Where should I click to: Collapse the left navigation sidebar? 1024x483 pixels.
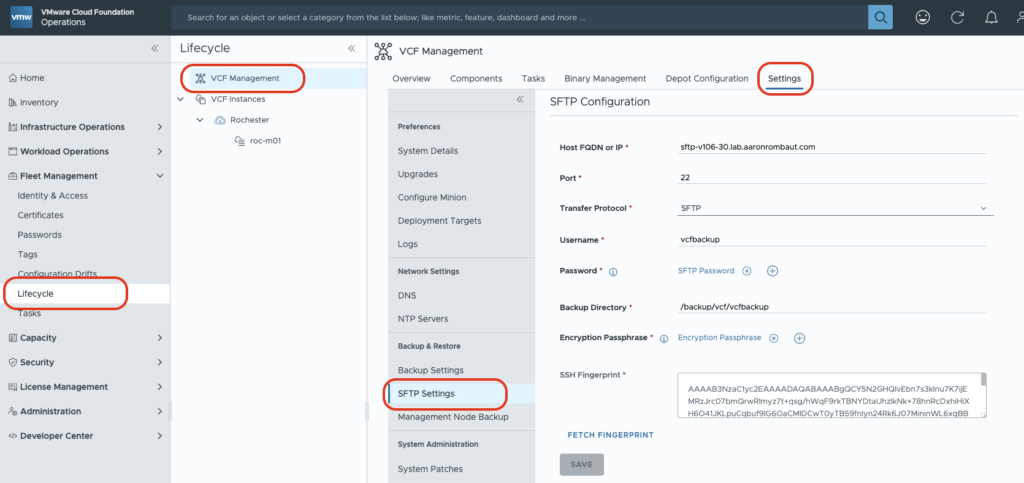[154, 48]
